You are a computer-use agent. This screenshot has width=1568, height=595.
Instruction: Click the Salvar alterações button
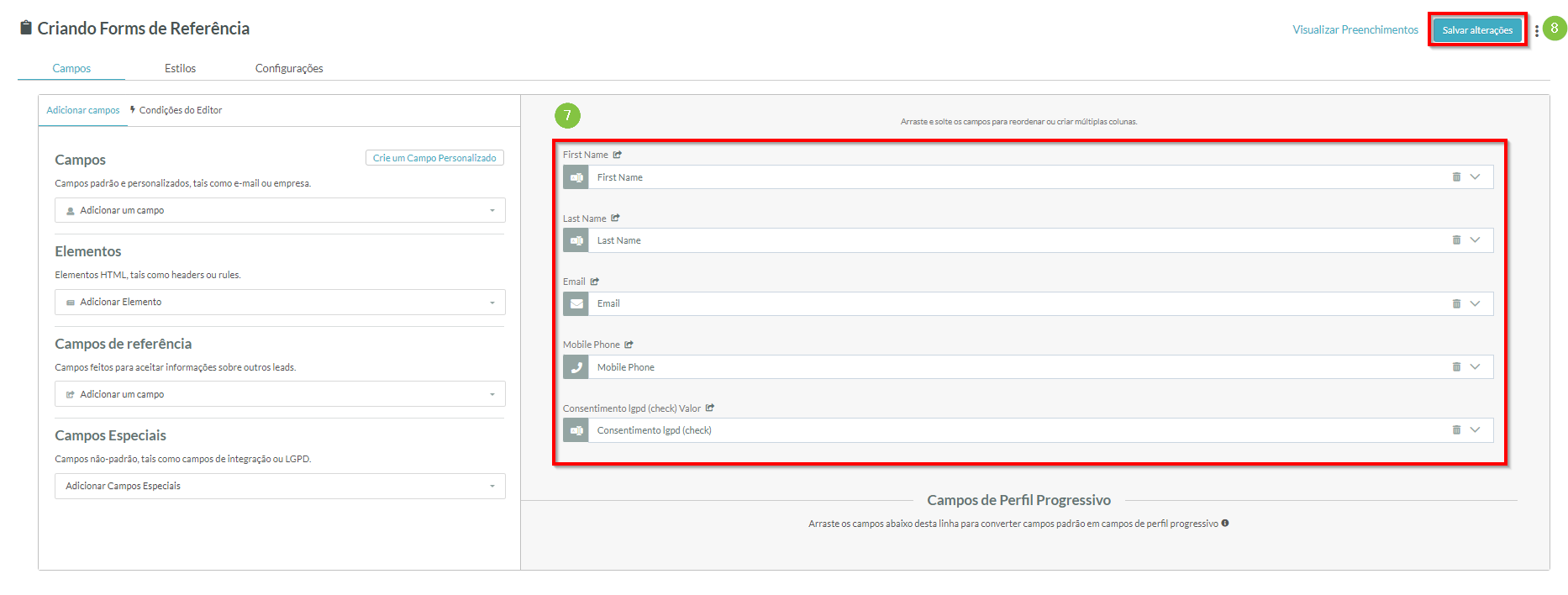pos(1477,30)
